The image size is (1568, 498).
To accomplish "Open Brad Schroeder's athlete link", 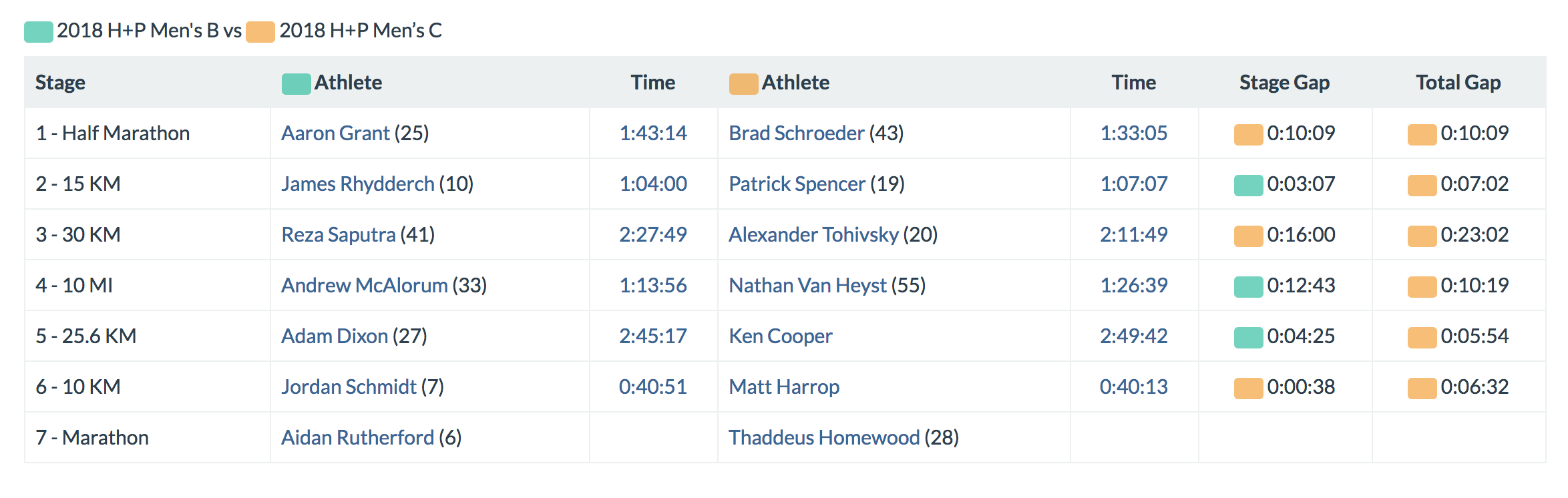I will [x=797, y=134].
